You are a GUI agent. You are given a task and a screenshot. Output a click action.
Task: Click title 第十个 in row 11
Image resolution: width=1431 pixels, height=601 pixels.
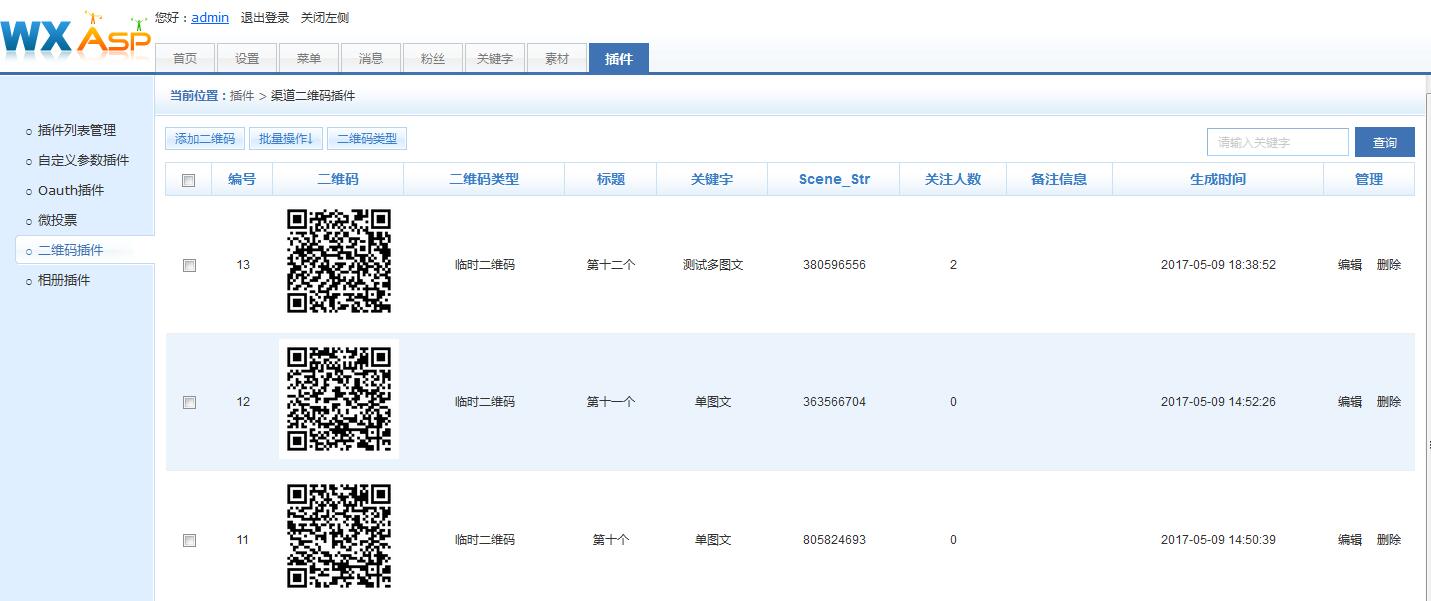(611, 540)
